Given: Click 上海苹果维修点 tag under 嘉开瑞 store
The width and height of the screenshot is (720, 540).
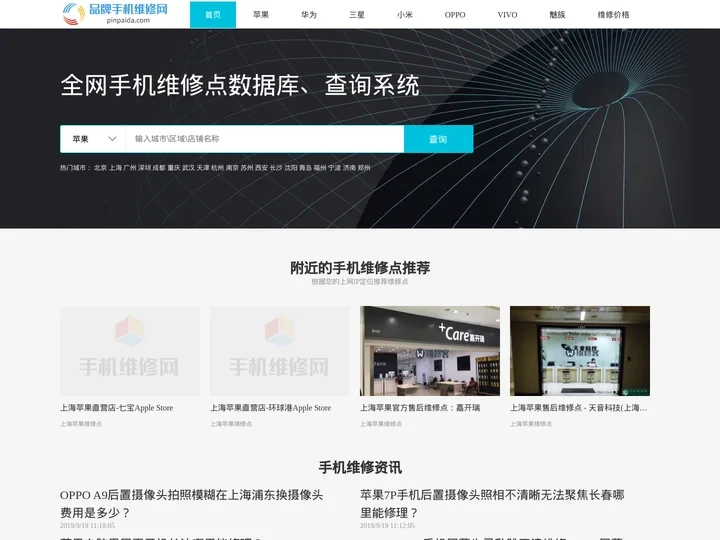Looking at the screenshot, I should coord(381,424).
